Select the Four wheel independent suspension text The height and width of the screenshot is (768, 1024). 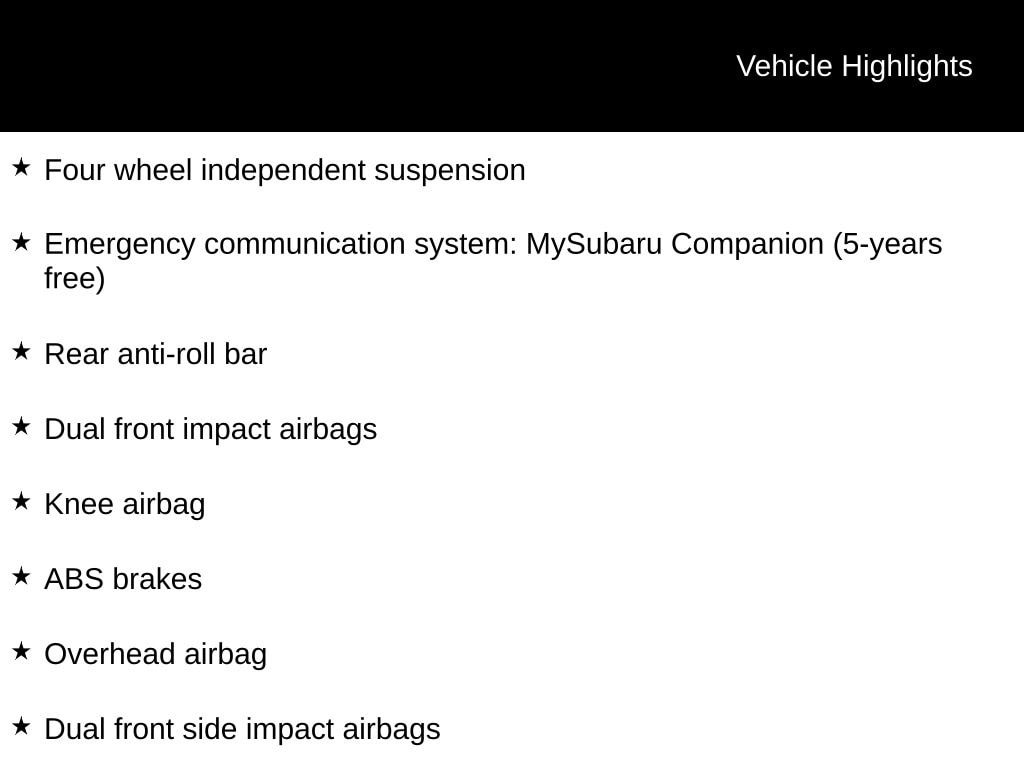click(x=285, y=170)
